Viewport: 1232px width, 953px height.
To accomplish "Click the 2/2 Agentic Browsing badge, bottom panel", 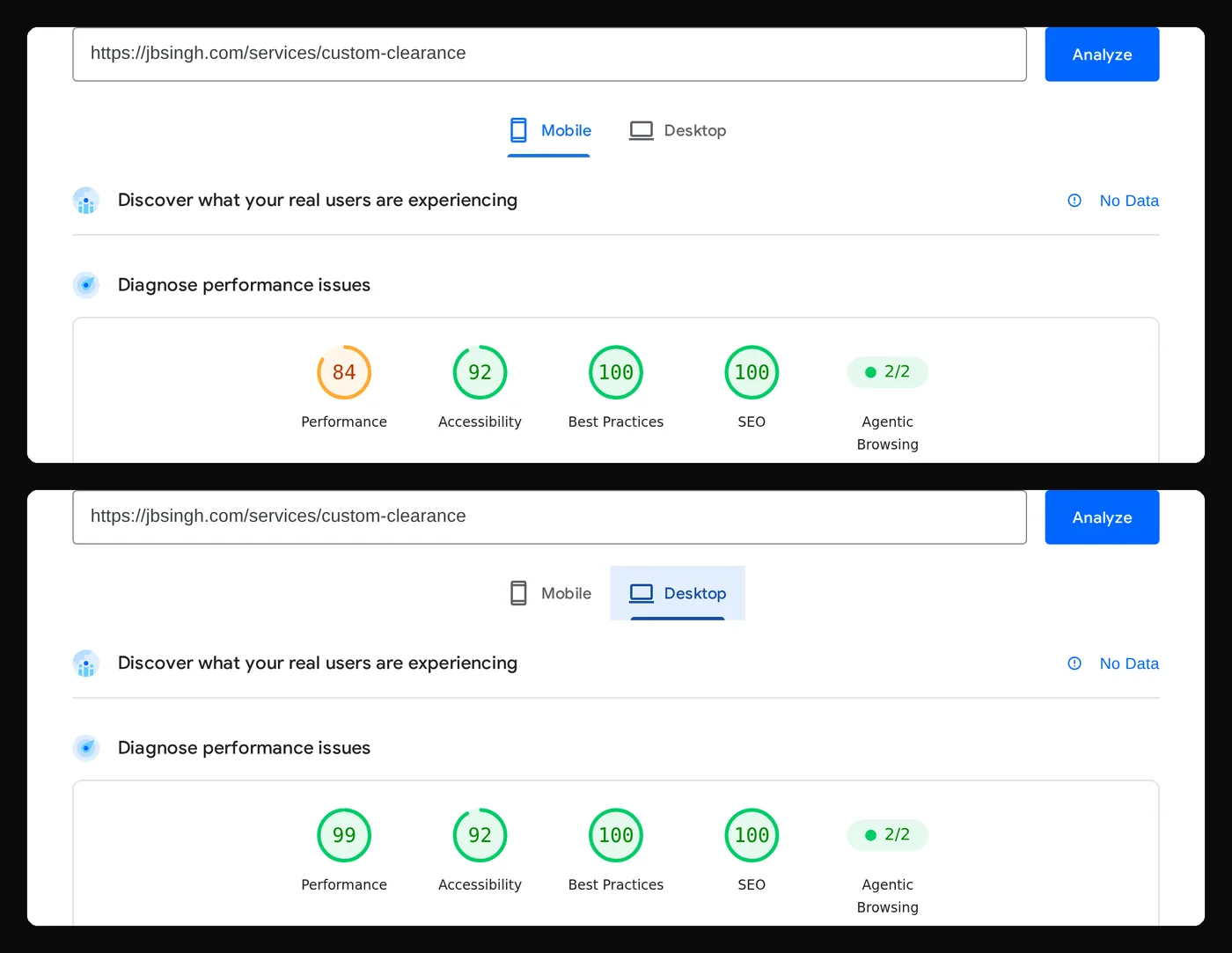I will [x=887, y=835].
